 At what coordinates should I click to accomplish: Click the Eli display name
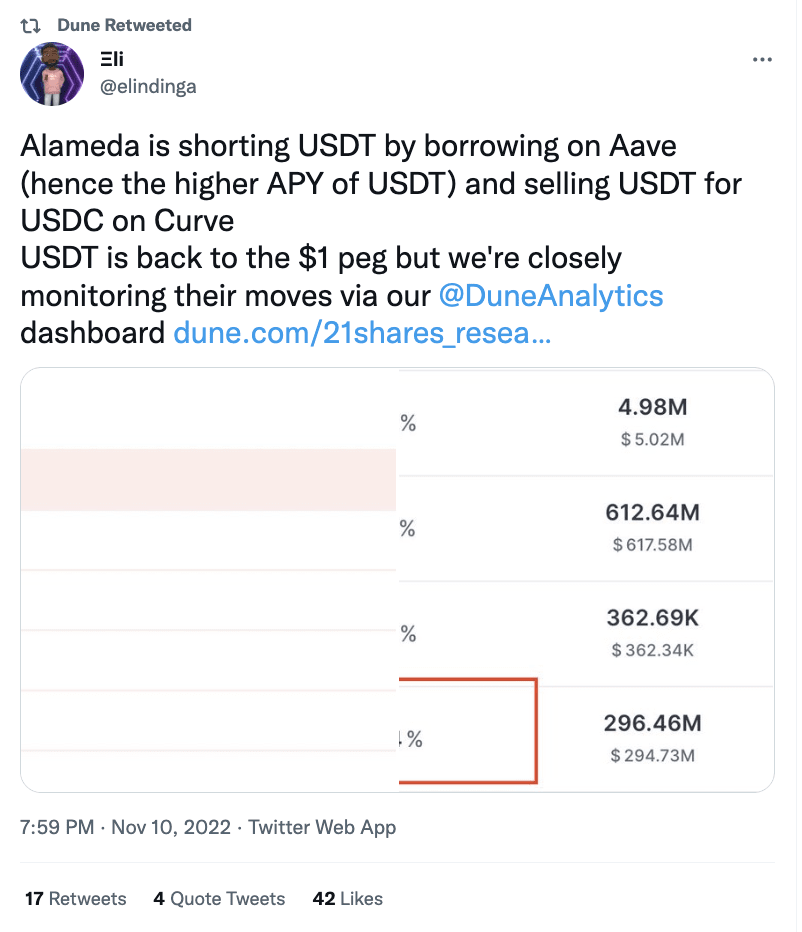click(113, 58)
